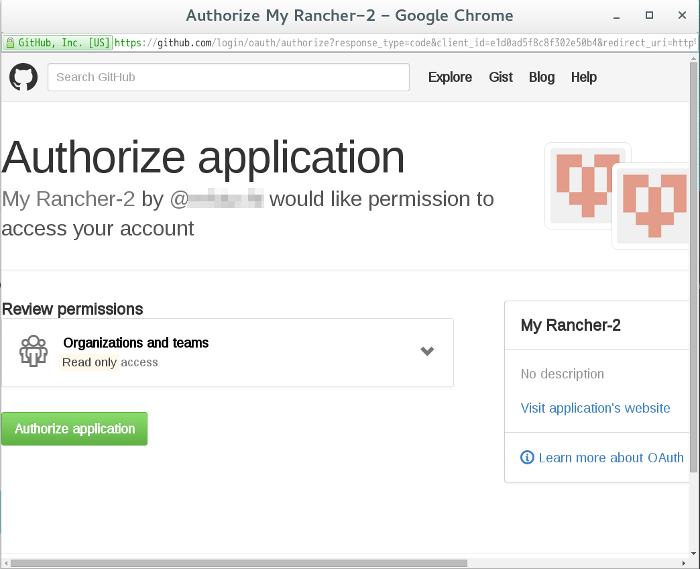Viewport: 700px width, 569px height.
Task: Click the green Authorize application button
Action: 75,428
